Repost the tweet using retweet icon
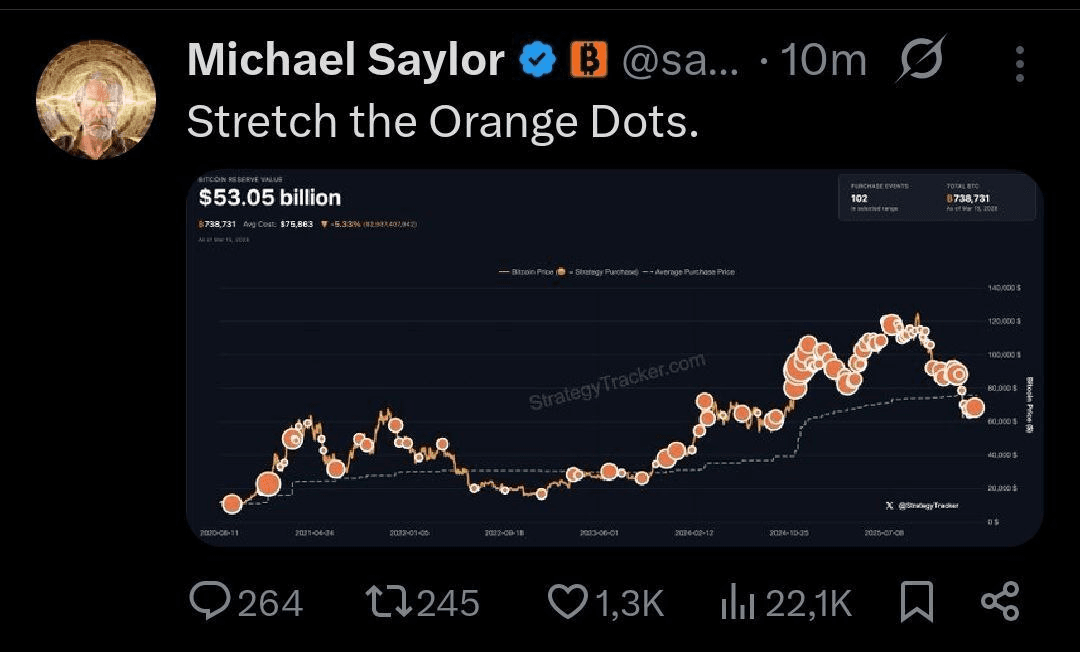Image resolution: width=1080 pixels, height=652 pixels. point(388,601)
